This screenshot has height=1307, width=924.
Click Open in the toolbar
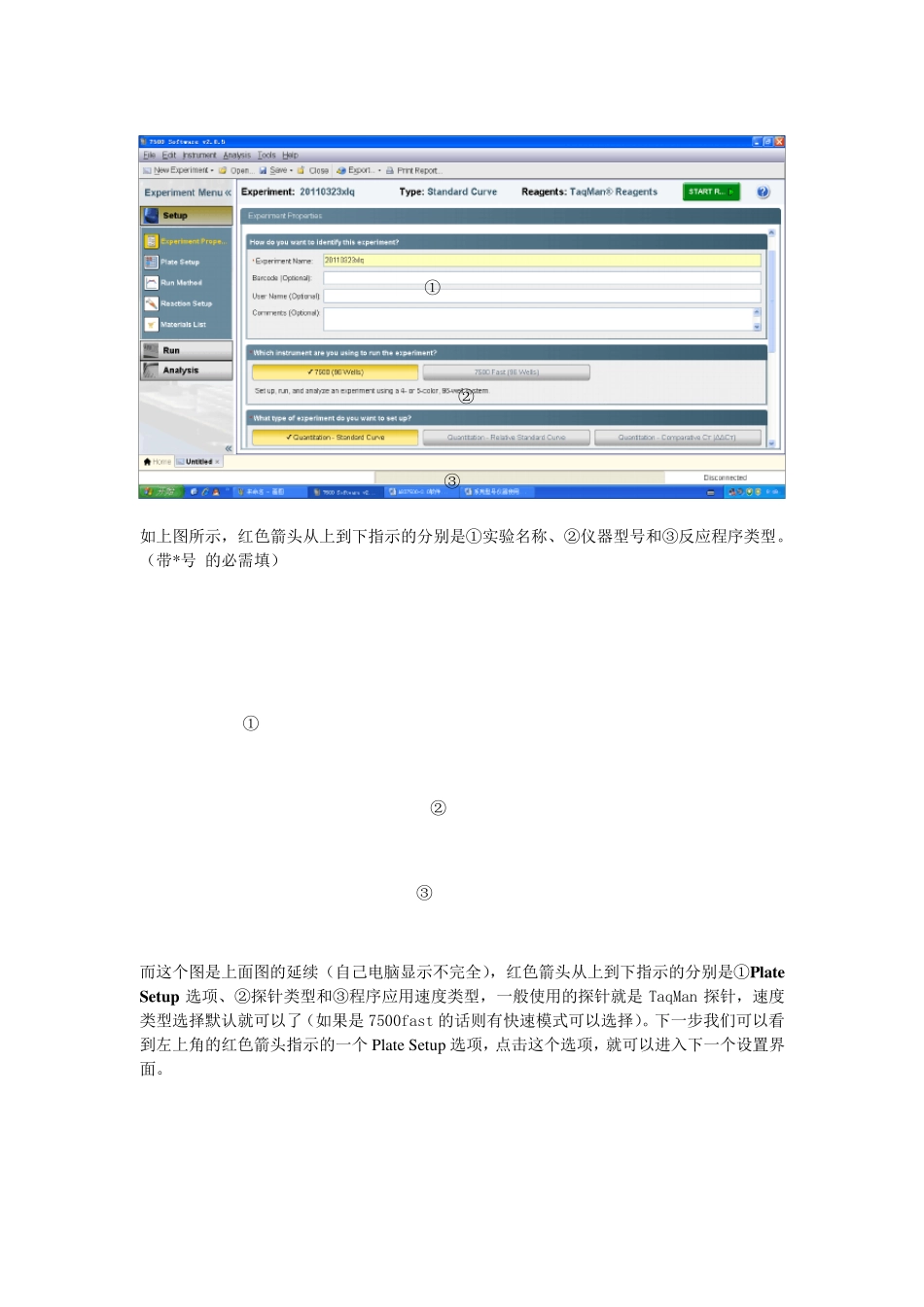236,170
